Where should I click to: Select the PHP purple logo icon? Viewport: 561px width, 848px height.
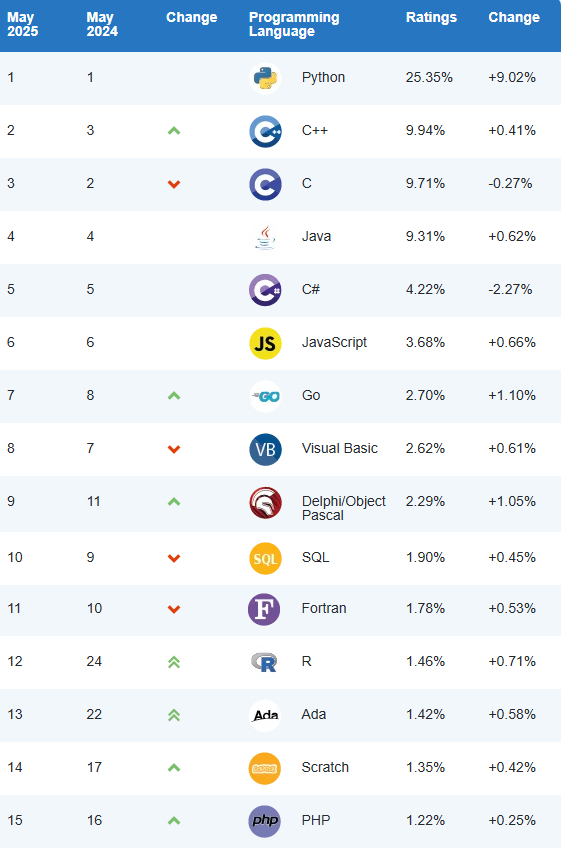point(265,821)
